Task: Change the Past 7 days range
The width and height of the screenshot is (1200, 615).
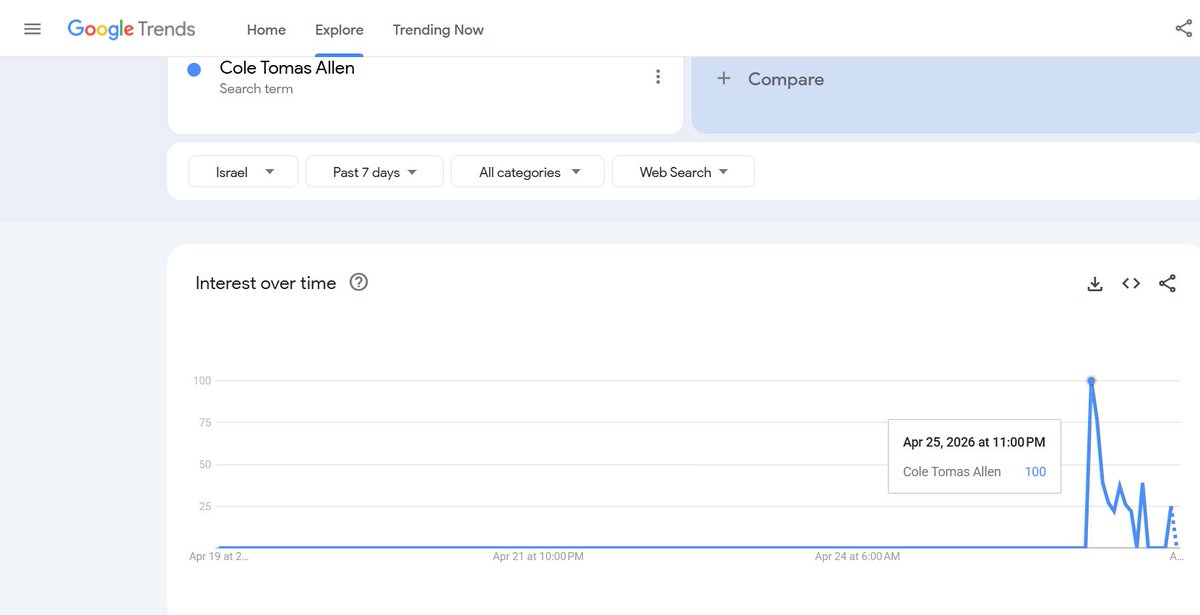Action: [x=375, y=172]
